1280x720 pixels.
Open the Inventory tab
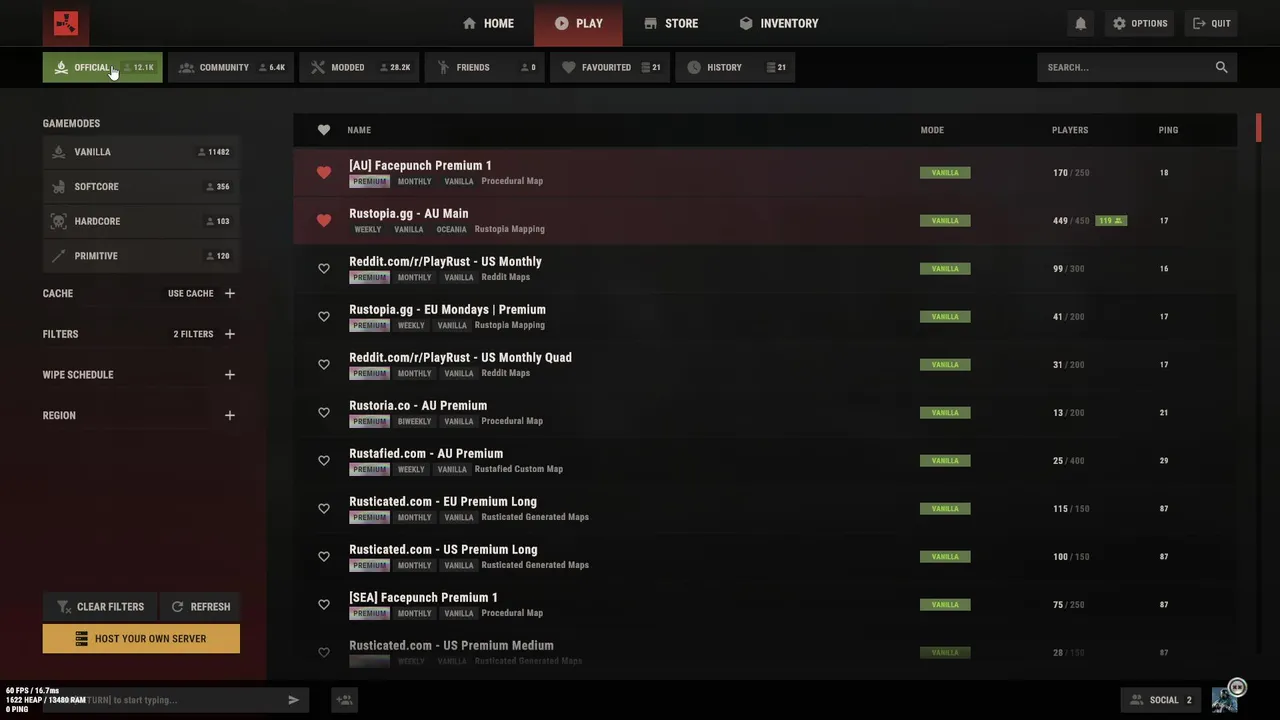(778, 23)
